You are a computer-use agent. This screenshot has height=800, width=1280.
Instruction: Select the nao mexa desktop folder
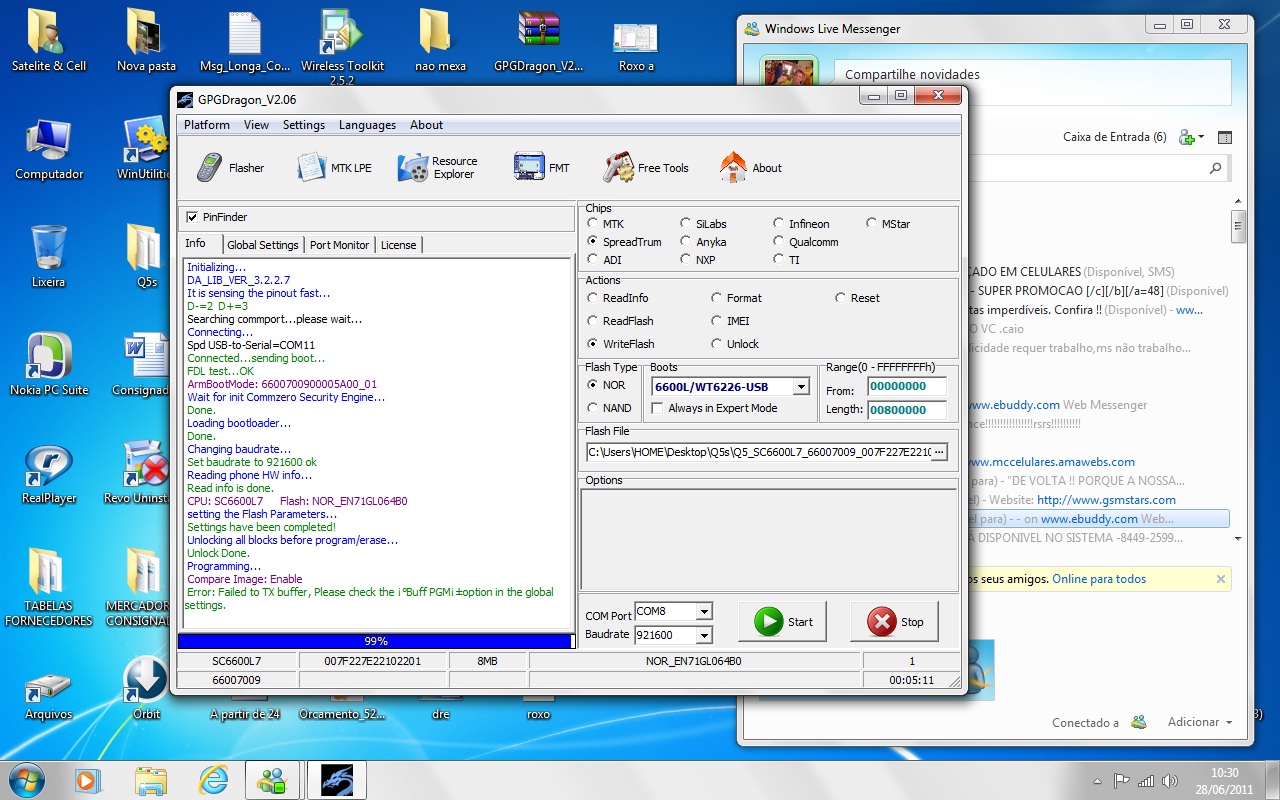pyautogui.click(x=440, y=41)
